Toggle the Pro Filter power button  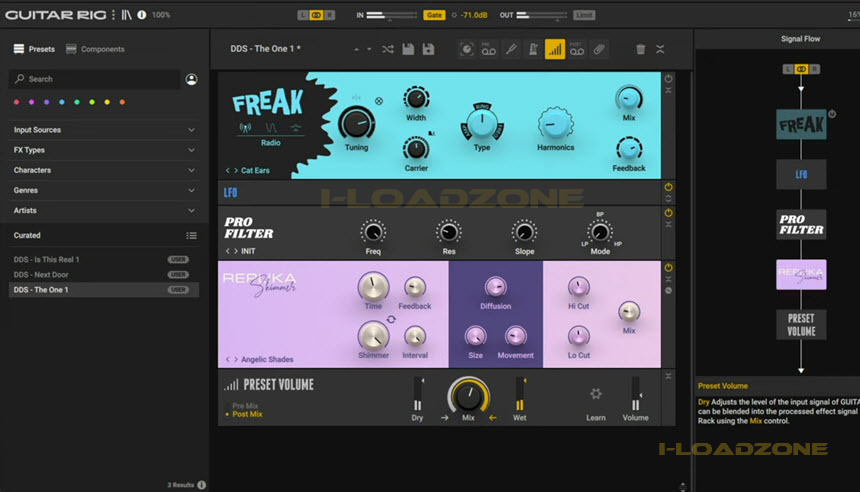(x=668, y=213)
